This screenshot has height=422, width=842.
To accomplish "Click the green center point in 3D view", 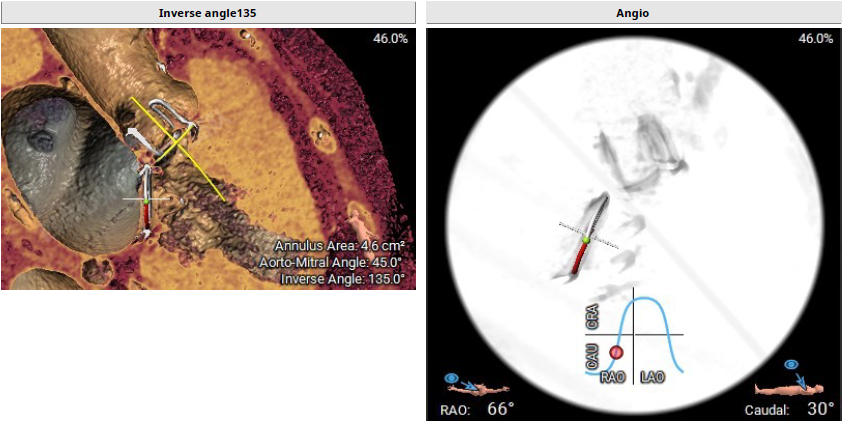I will tap(146, 201).
